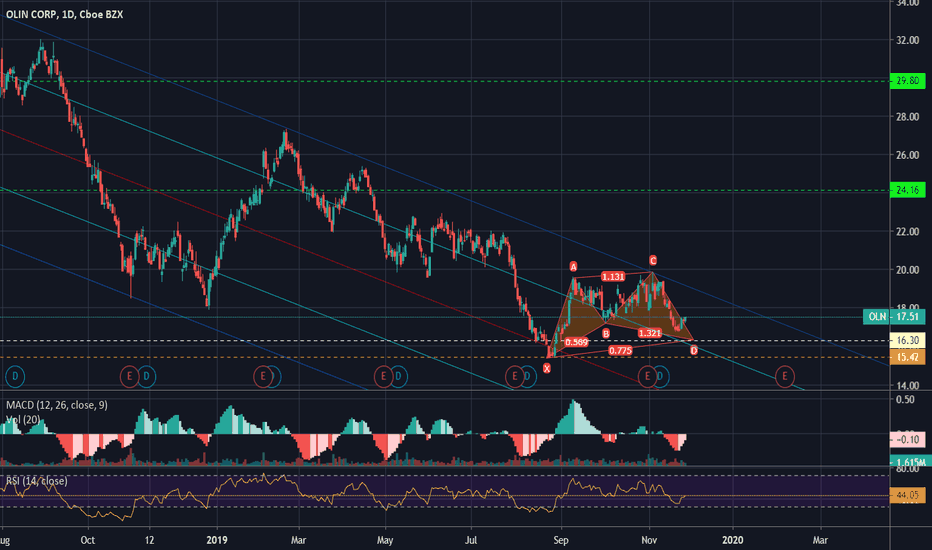Open the earnings E marker of early 2019
This screenshot has width=932, height=550.
pos(262,376)
